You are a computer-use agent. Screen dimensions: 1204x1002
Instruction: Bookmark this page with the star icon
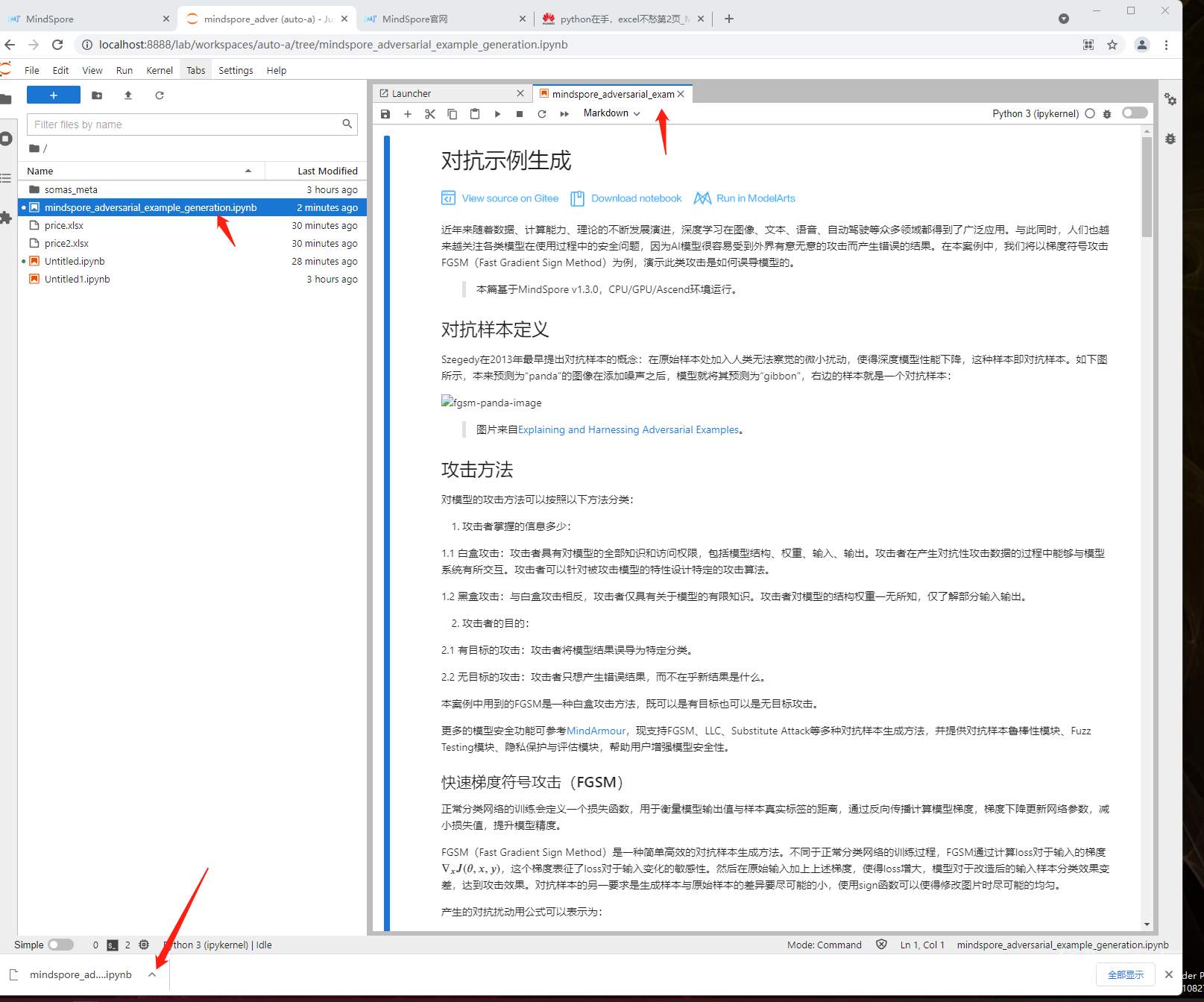coord(1112,45)
